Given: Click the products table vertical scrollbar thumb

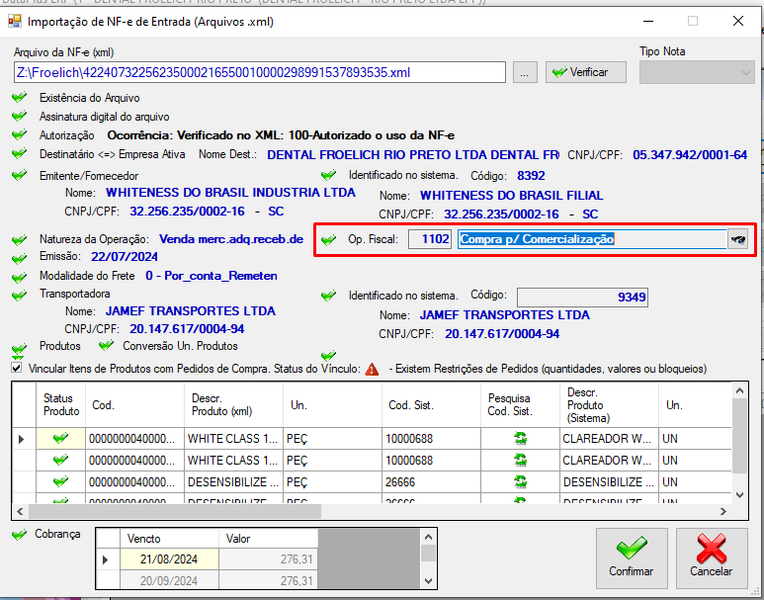Looking at the screenshot, I should point(739,436).
